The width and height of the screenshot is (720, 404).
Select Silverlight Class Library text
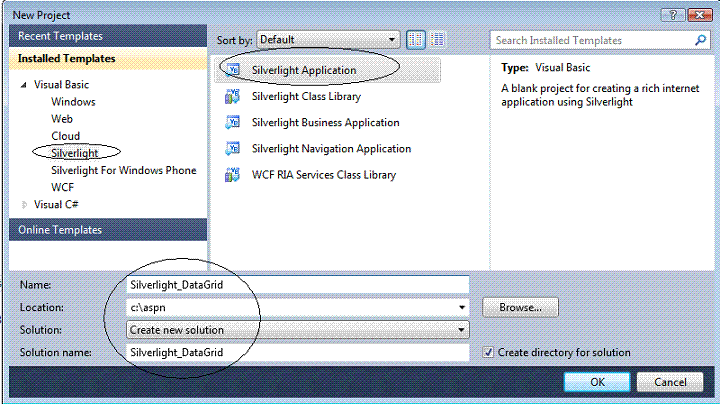pyautogui.click(x=306, y=96)
